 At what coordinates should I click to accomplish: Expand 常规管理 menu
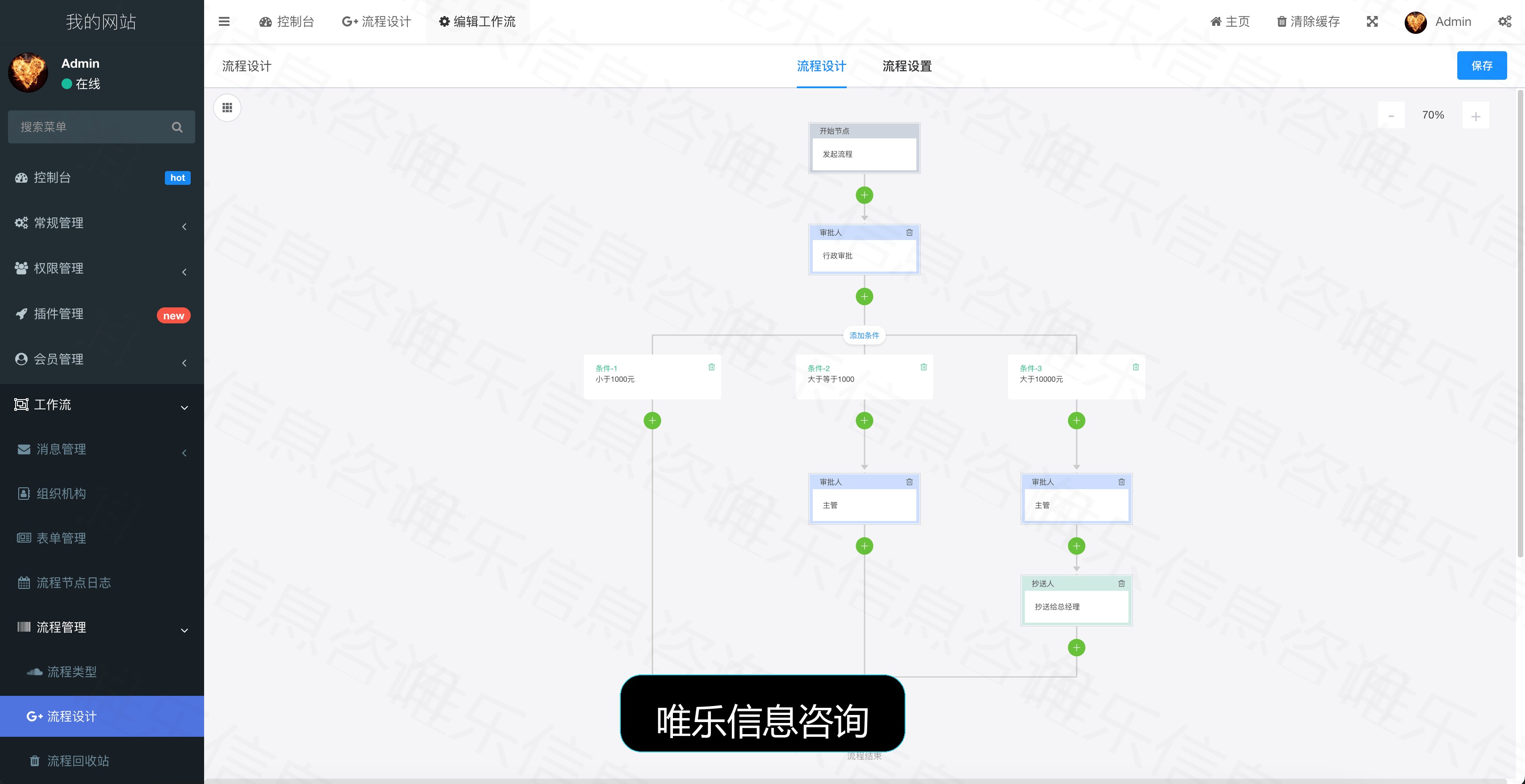(x=102, y=223)
